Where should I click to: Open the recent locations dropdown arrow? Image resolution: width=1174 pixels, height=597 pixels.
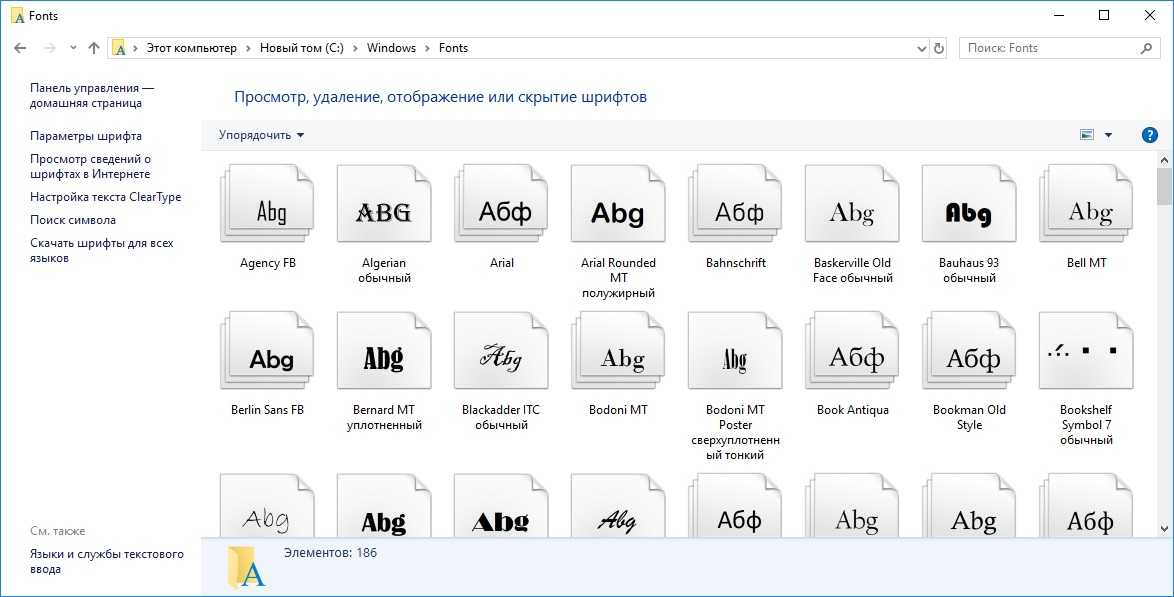(x=73, y=48)
